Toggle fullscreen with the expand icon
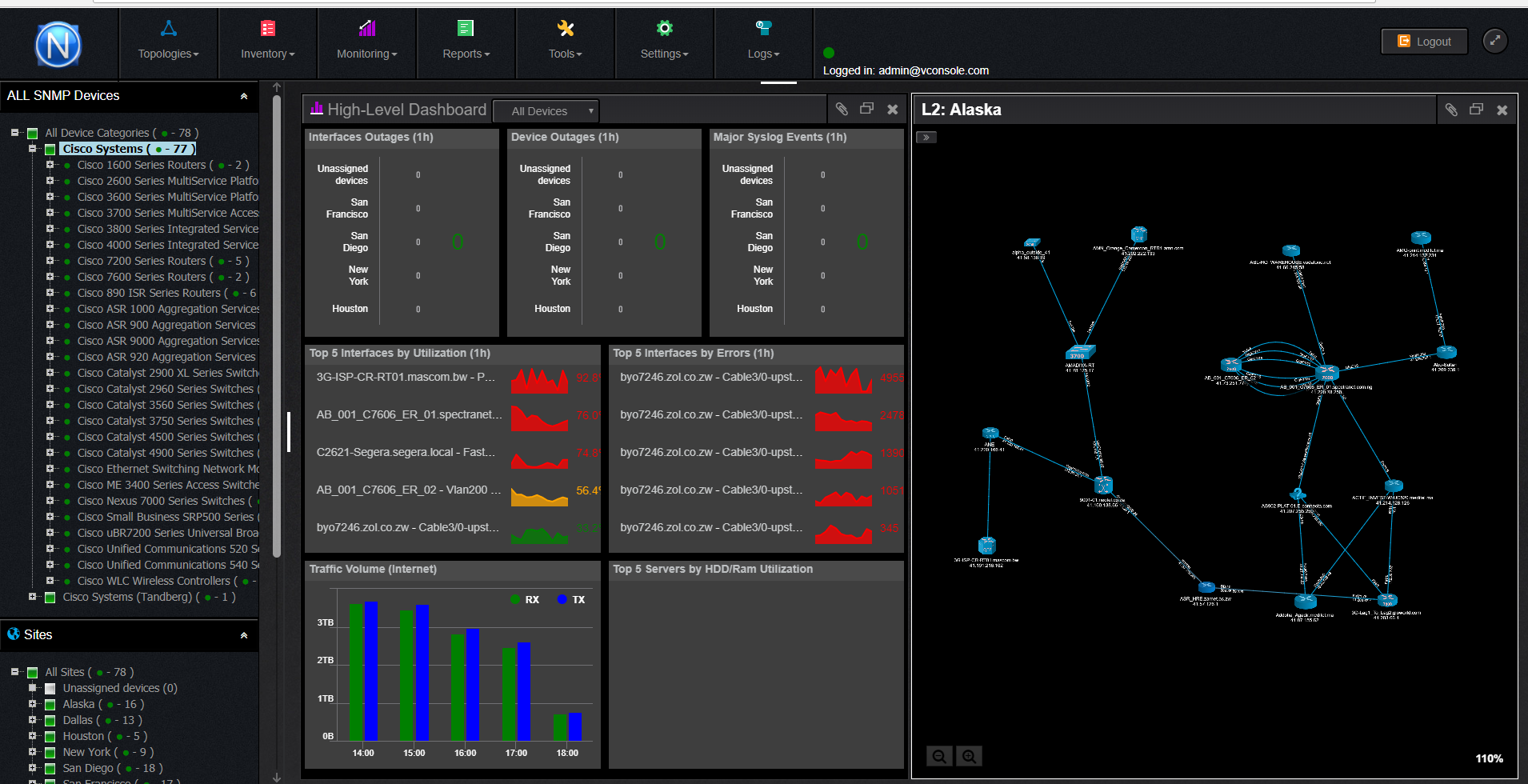Viewport: 1528px width, 784px height. click(1494, 41)
